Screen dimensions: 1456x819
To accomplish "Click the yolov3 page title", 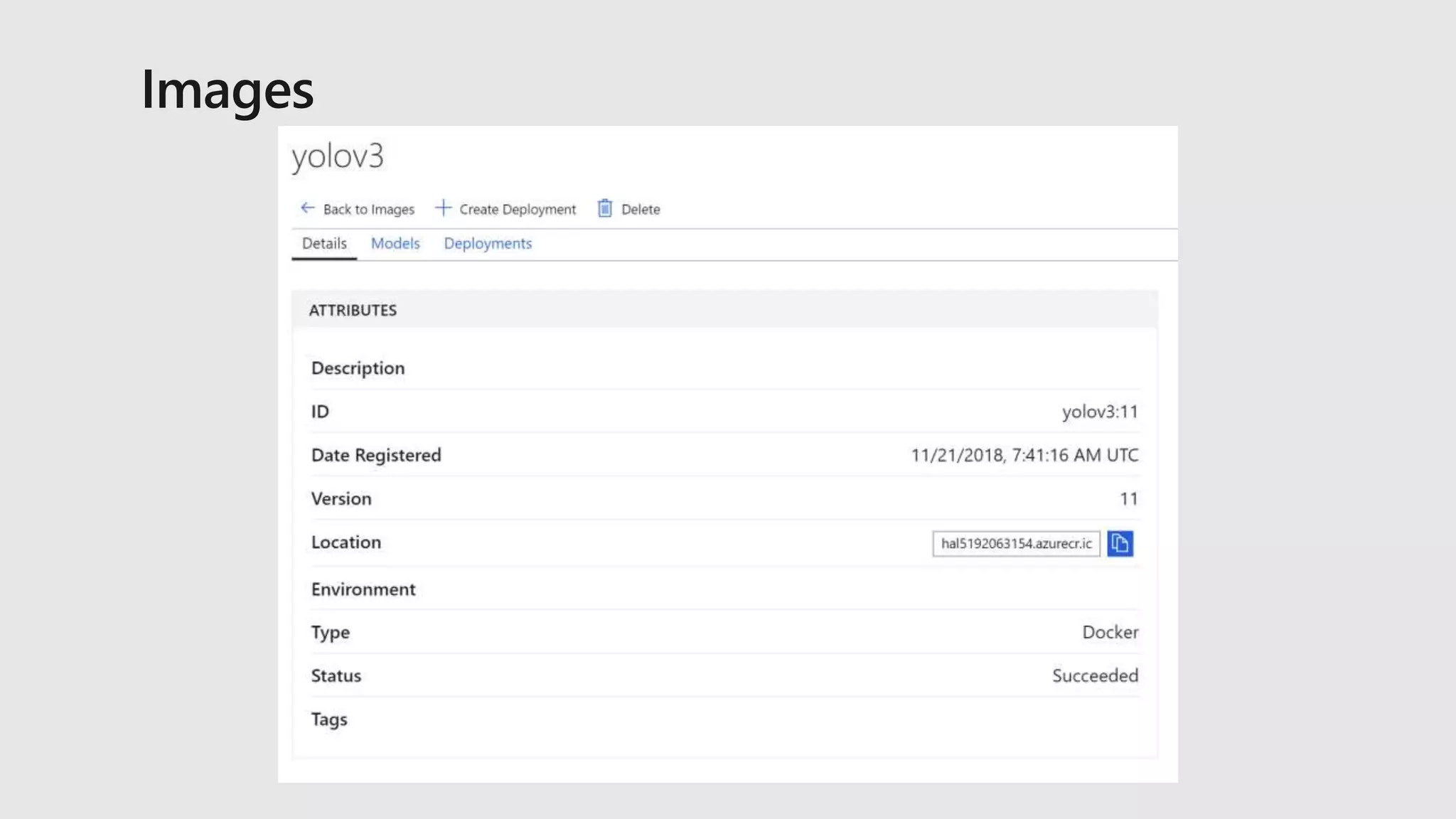I will (x=338, y=156).
